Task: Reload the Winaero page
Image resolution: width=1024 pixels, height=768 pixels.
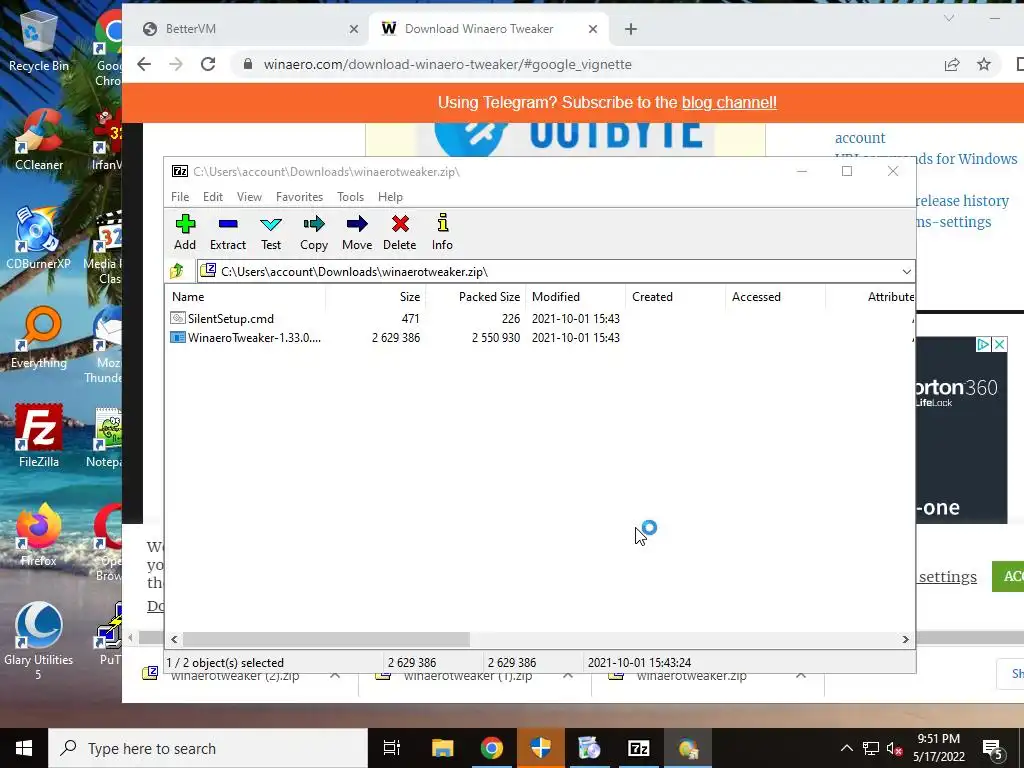Action: pyautogui.click(x=208, y=64)
